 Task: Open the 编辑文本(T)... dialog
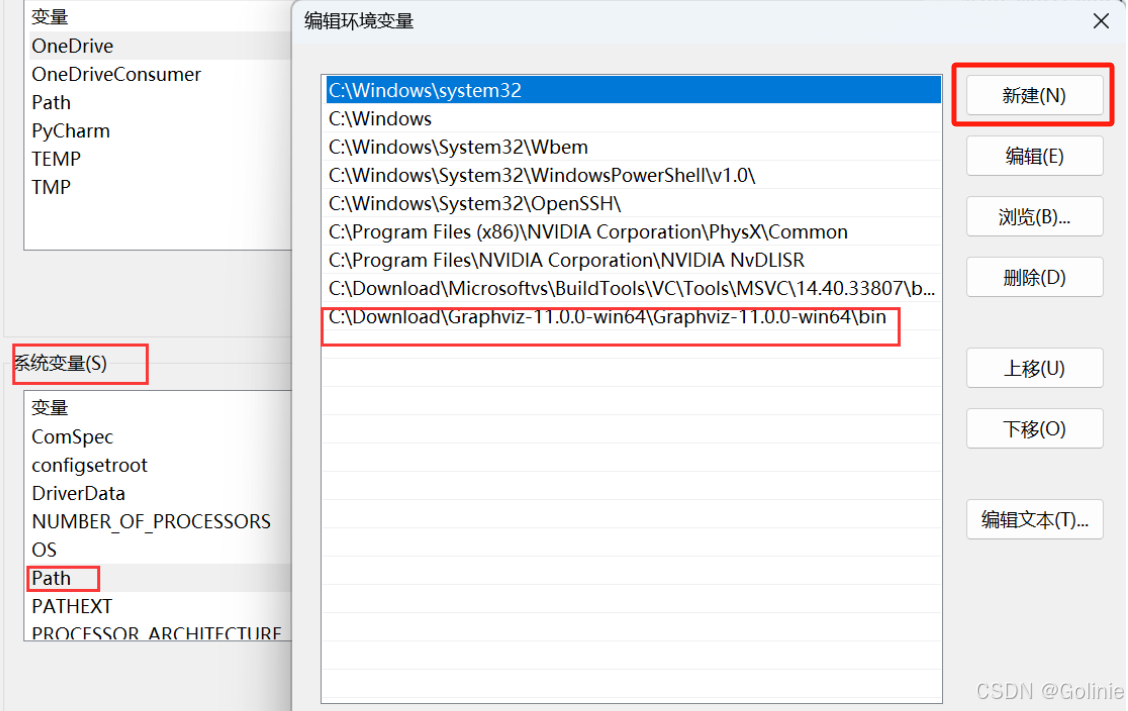point(1034,519)
